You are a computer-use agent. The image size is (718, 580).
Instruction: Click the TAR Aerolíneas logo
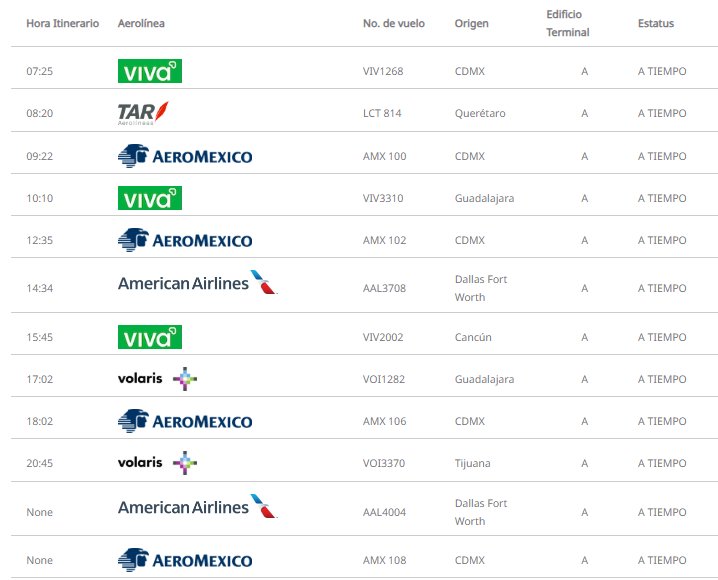pyautogui.click(x=143, y=113)
